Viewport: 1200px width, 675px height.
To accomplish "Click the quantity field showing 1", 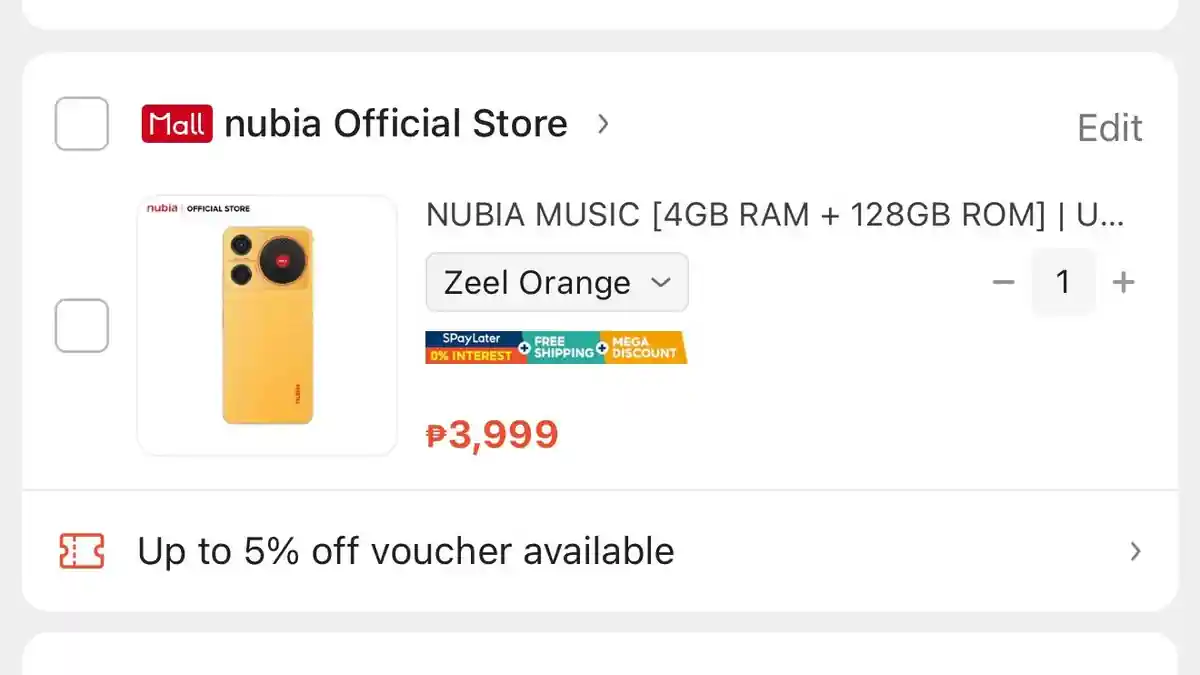I will 1063,282.
